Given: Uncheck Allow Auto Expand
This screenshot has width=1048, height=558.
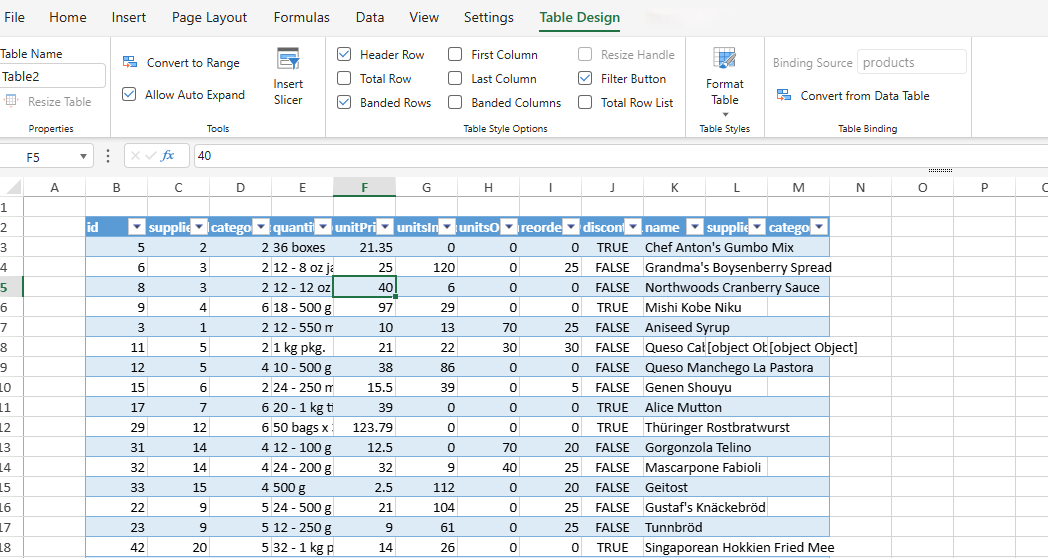Looking at the screenshot, I should tap(129, 95).
